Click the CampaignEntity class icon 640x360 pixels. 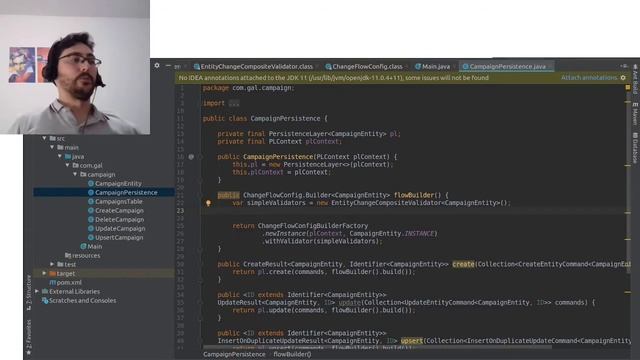tap(91, 184)
